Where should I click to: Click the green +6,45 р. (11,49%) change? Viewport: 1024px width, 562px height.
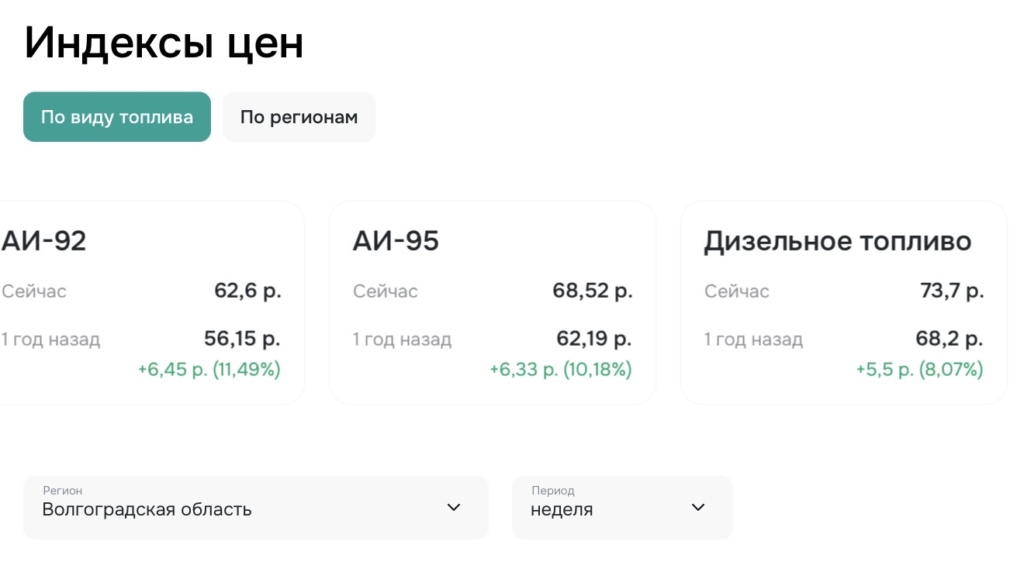pos(209,370)
